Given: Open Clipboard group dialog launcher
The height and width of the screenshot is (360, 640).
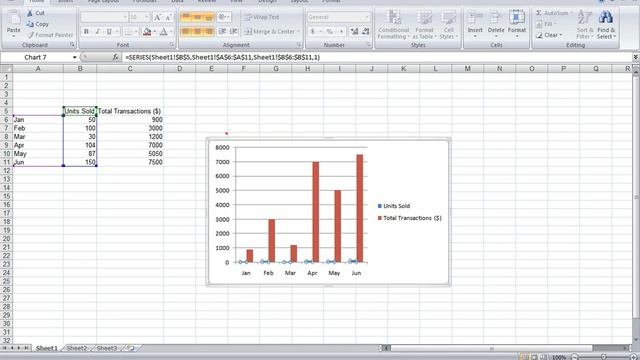Looking at the screenshot, I should [72, 44].
